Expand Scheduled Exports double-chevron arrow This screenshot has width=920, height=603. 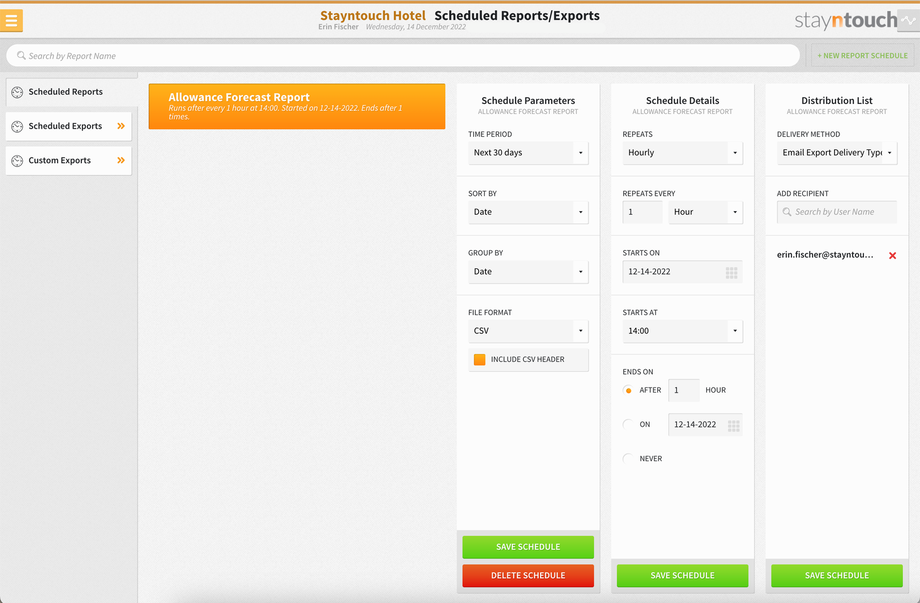tap(121, 126)
